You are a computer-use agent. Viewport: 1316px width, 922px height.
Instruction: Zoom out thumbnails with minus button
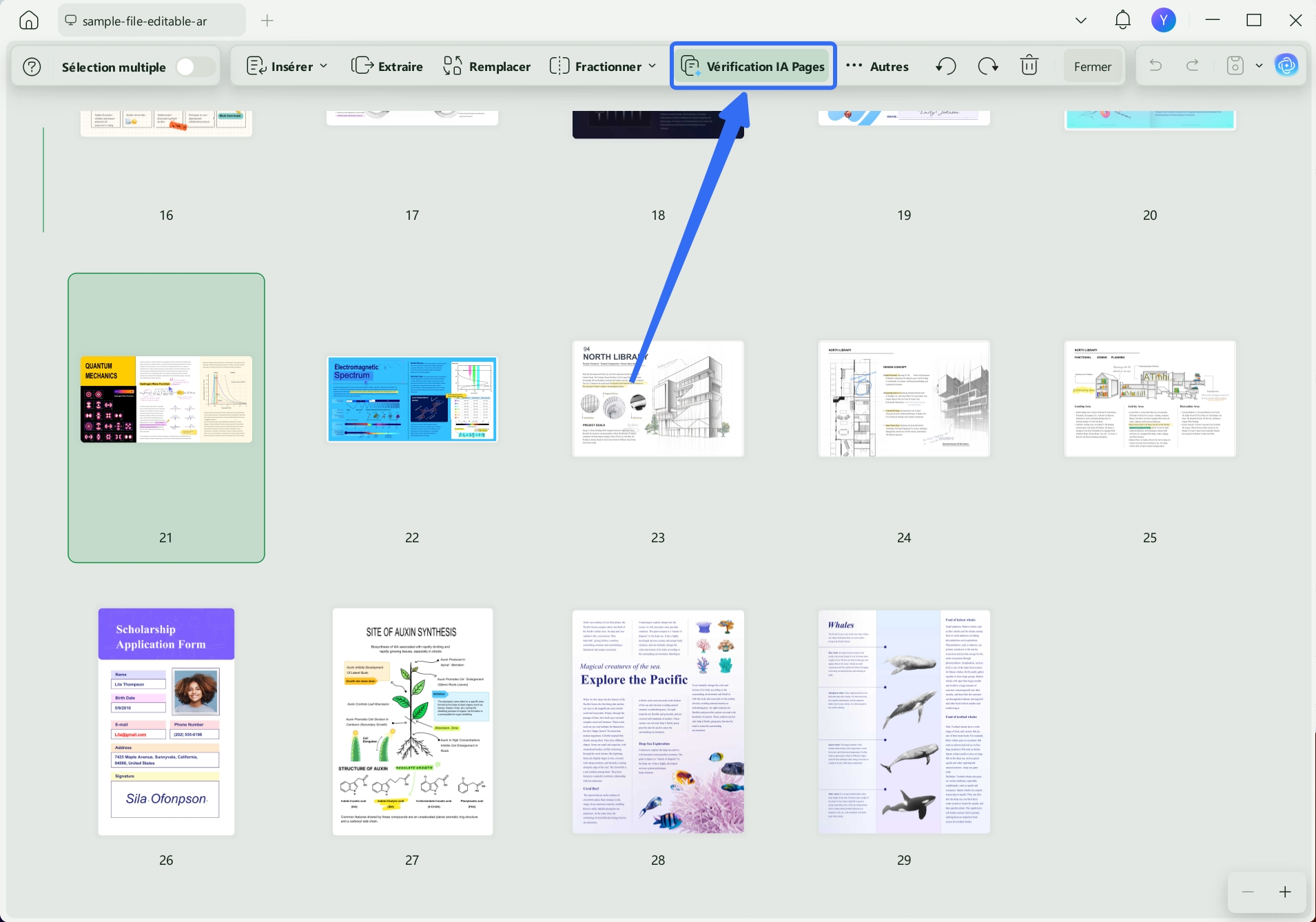point(1248,892)
